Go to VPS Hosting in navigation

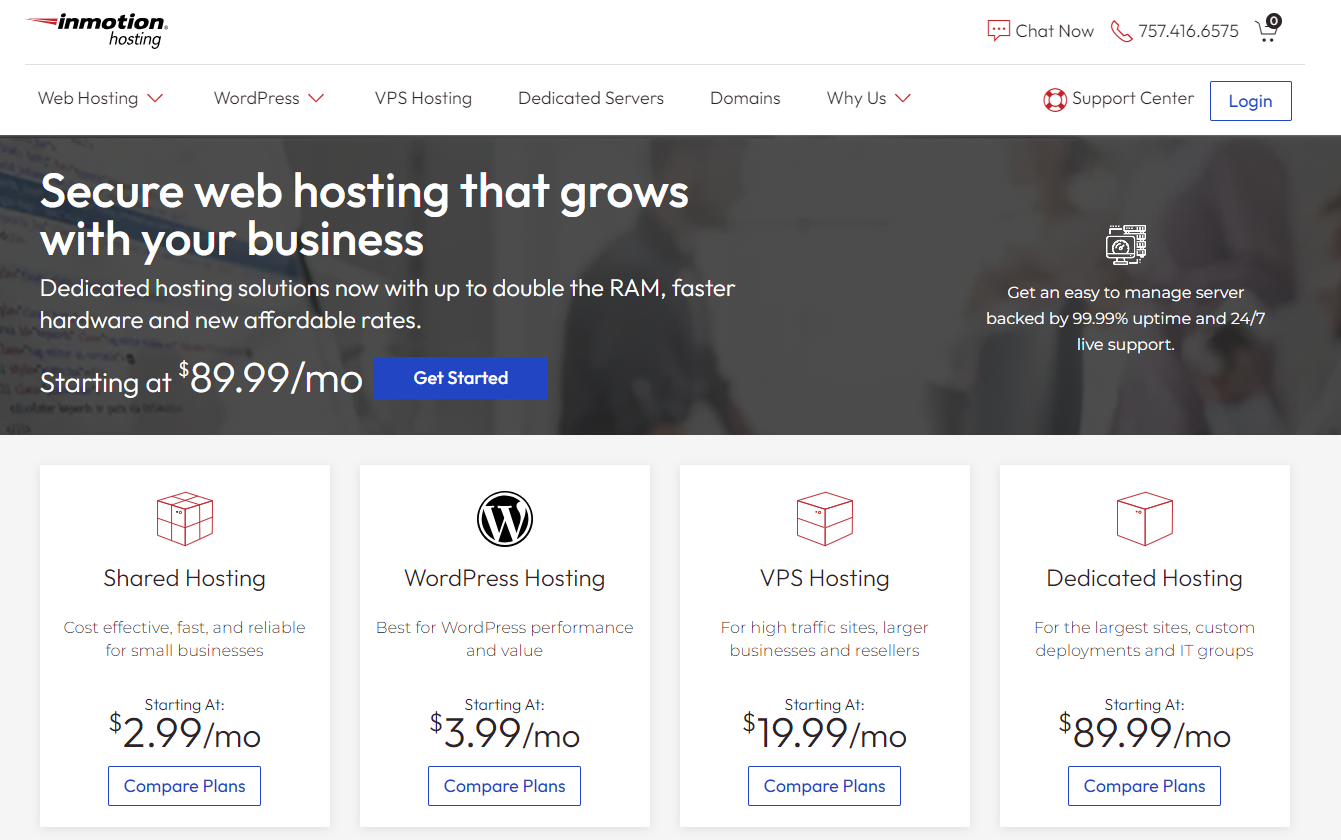(423, 98)
